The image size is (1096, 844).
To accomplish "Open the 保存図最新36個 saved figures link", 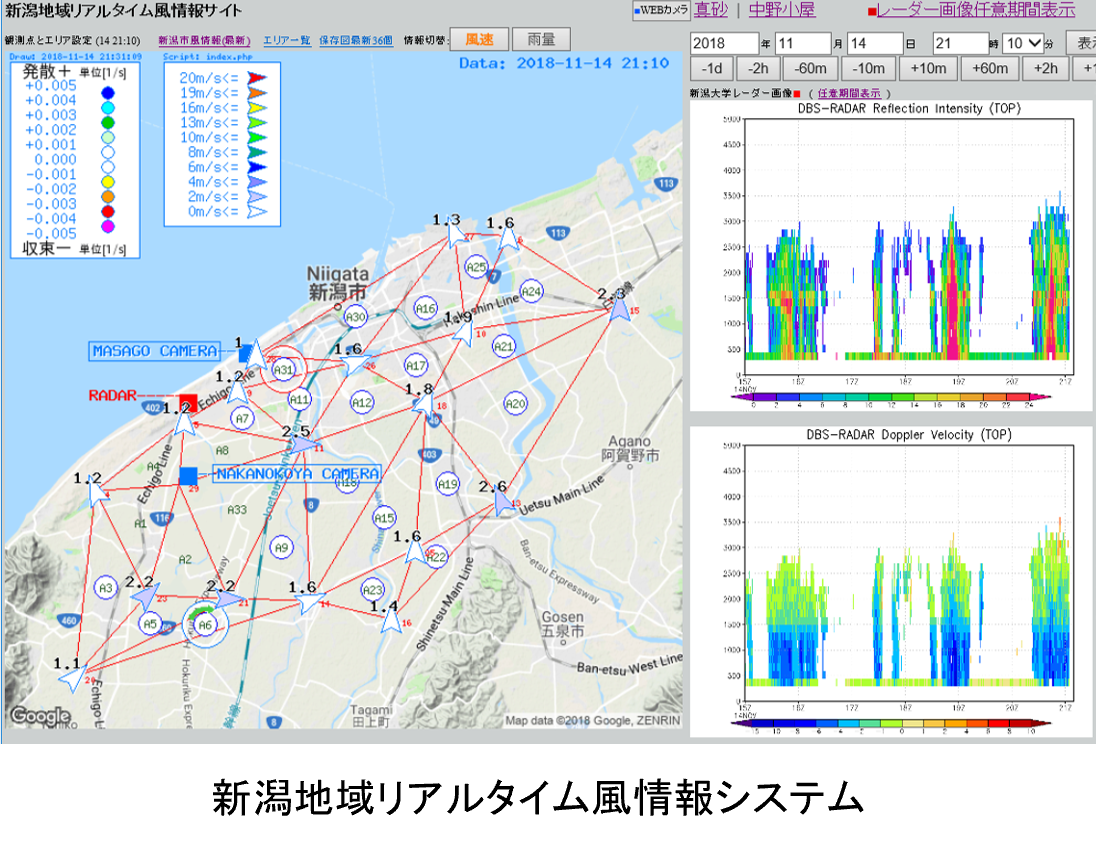I will click(356, 41).
